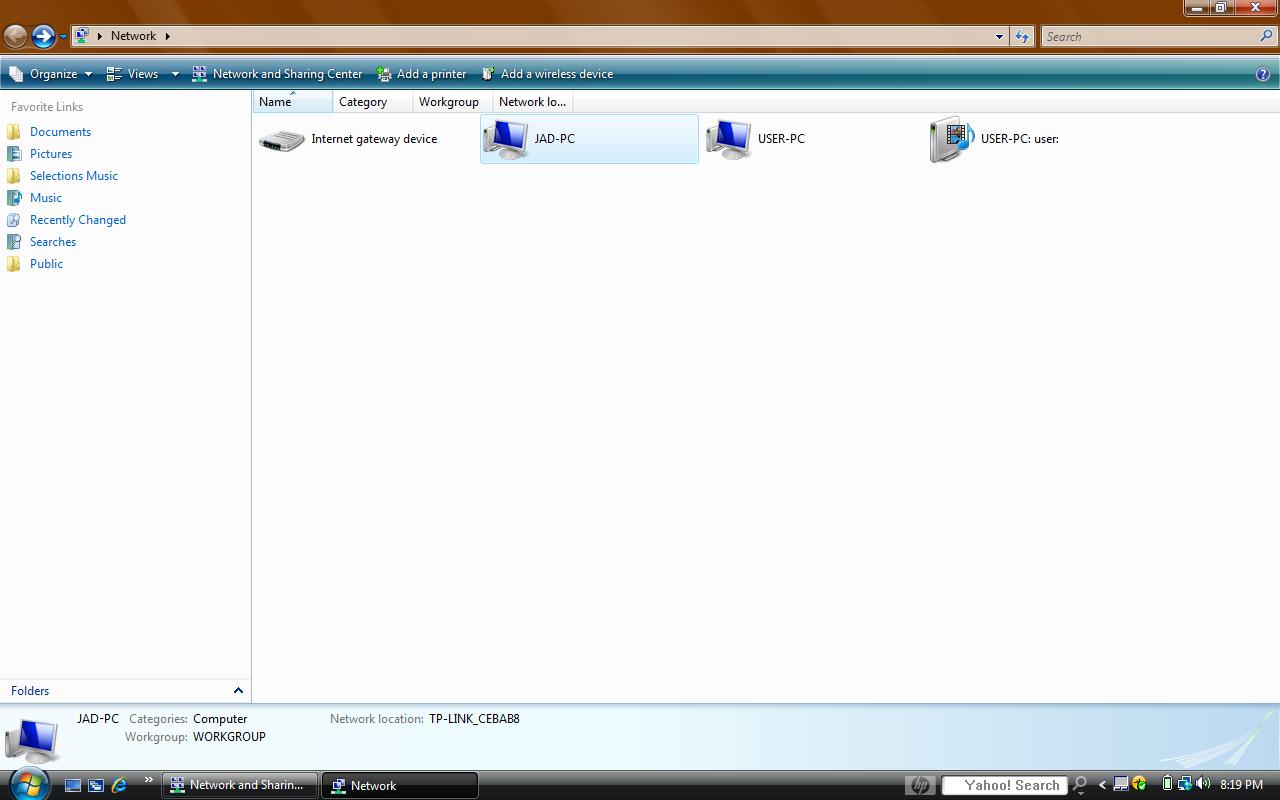Sort by the Network location column
The width and height of the screenshot is (1280, 800).
[533, 102]
